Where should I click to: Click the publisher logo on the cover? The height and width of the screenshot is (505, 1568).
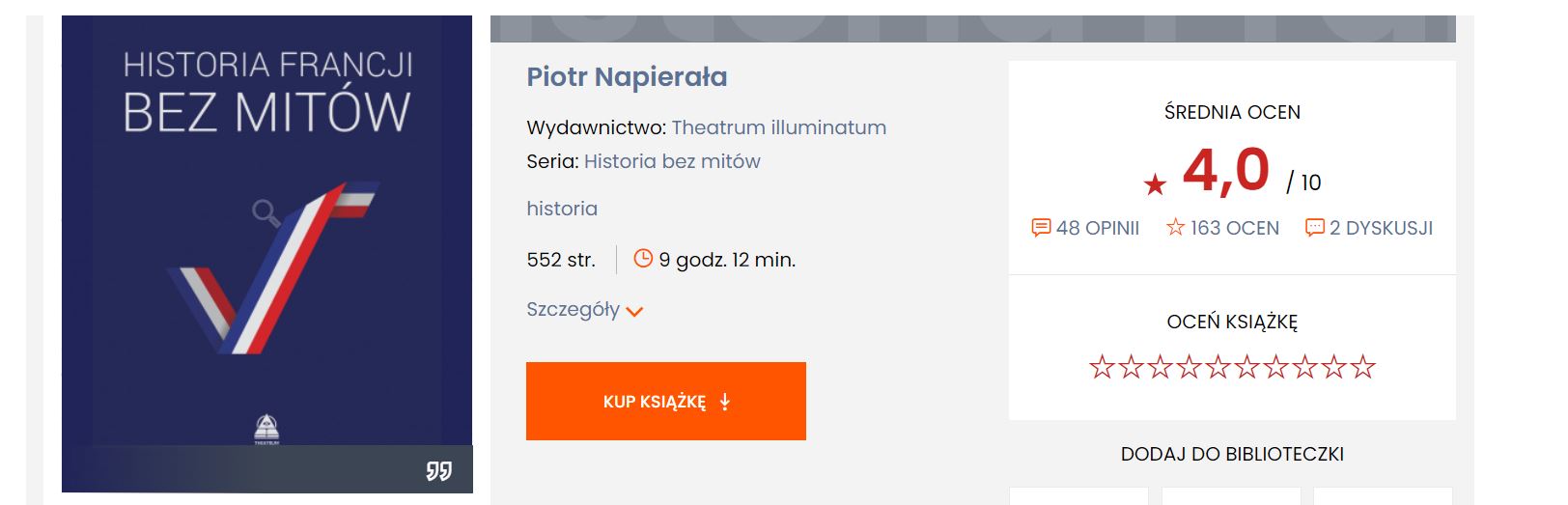[266, 428]
